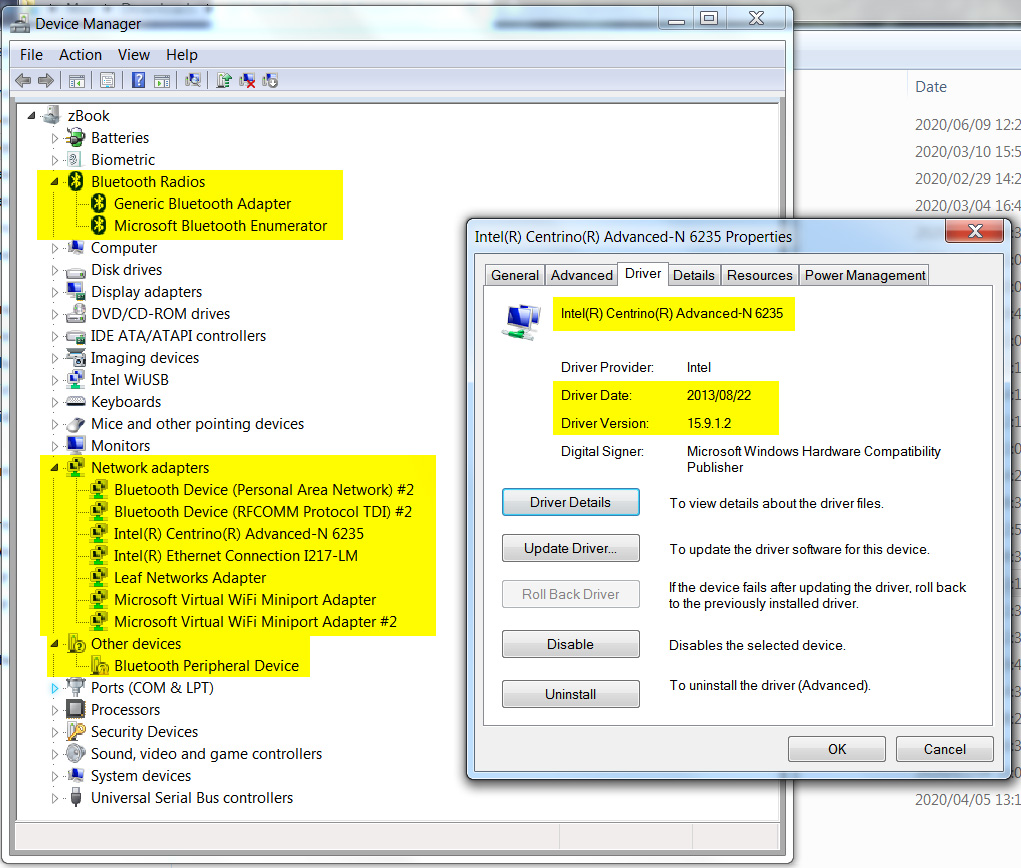The width and height of the screenshot is (1021, 868).
Task: Click the blue question mark Help icon
Action: coord(139,80)
